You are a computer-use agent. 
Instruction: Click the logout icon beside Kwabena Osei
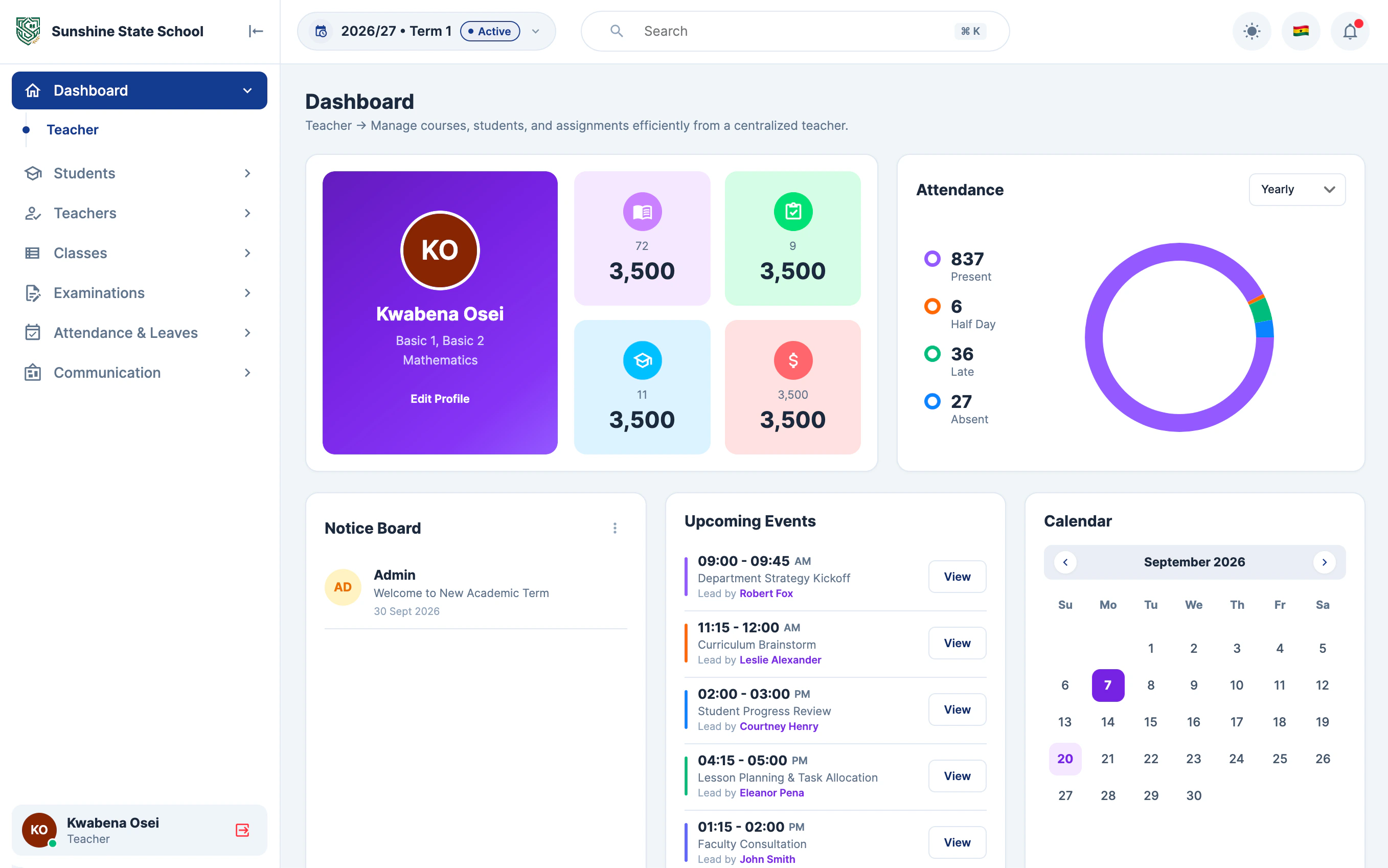coord(242,830)
